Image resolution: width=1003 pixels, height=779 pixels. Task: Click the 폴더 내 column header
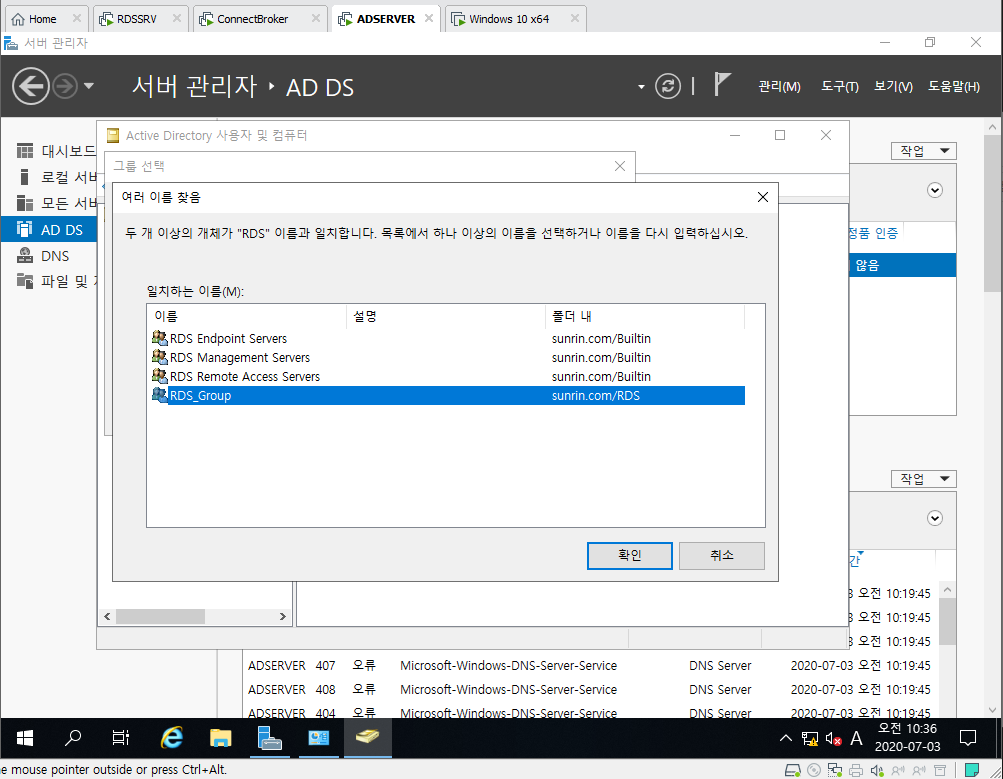click(645, 317)
